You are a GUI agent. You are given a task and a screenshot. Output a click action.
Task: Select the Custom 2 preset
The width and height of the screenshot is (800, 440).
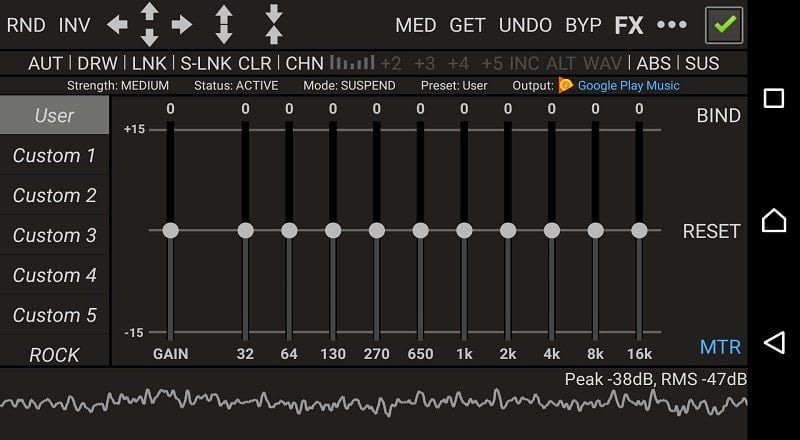[x=54, y=195]
